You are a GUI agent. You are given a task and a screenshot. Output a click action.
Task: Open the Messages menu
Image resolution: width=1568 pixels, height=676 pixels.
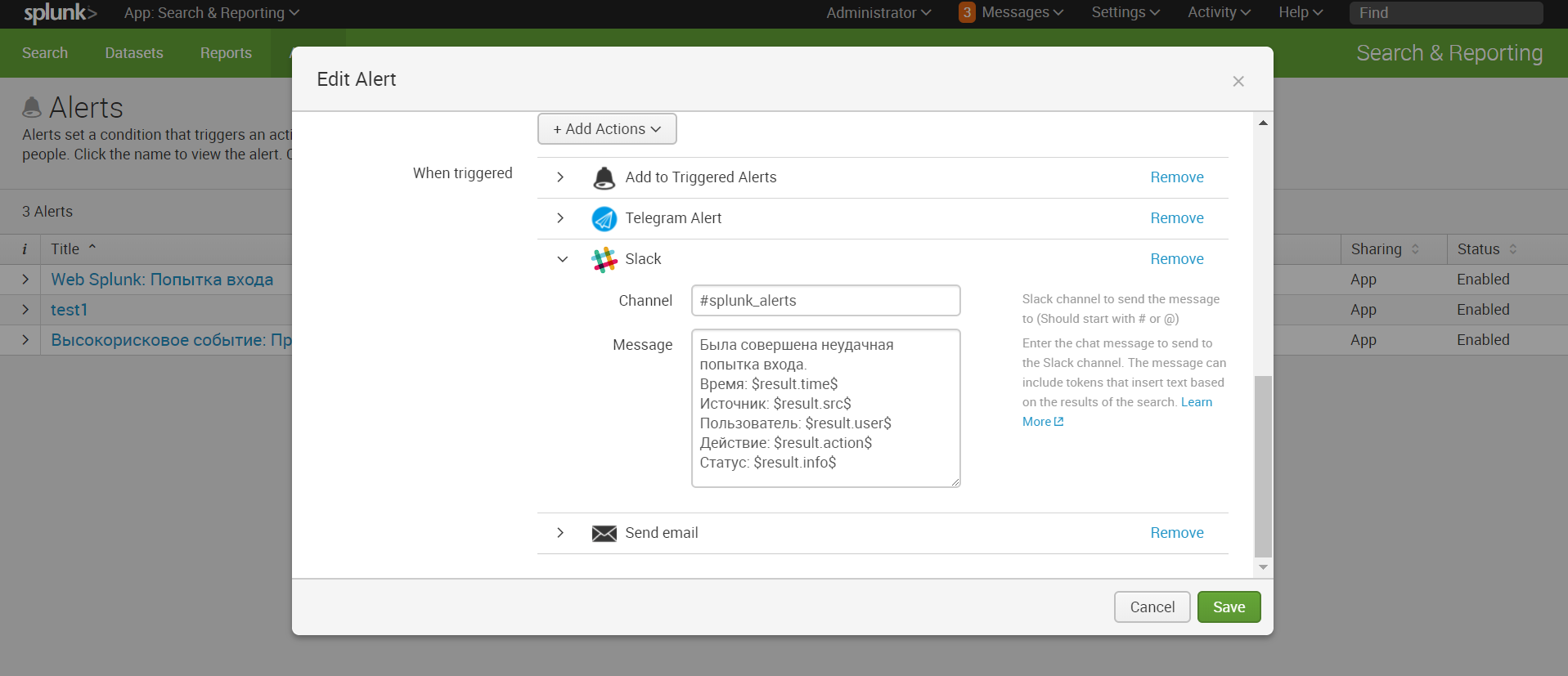click(1022, 12)
